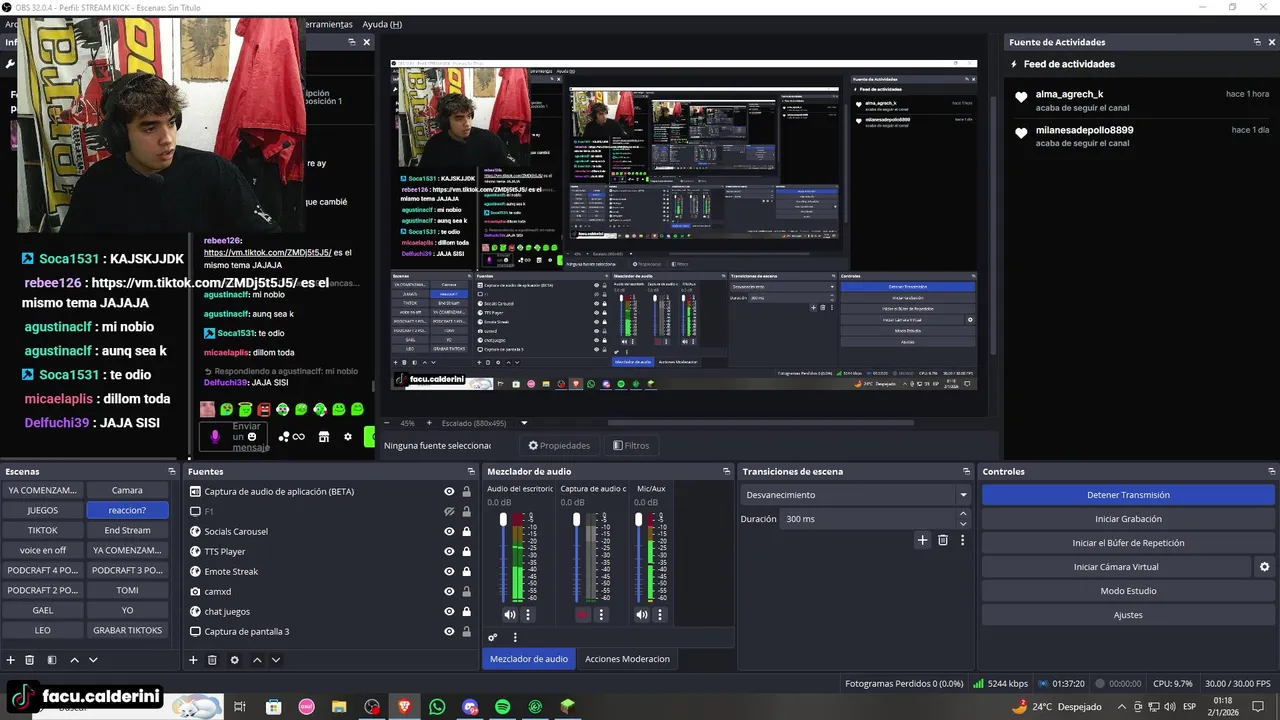Open transition properties three-dot menu
Screen dimensions: 1280x720
963,540
